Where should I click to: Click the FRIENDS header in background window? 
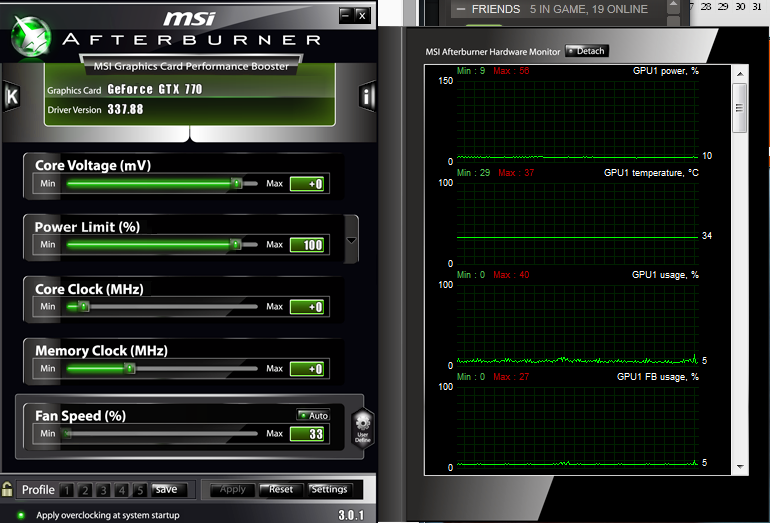(x=496, y=9)
